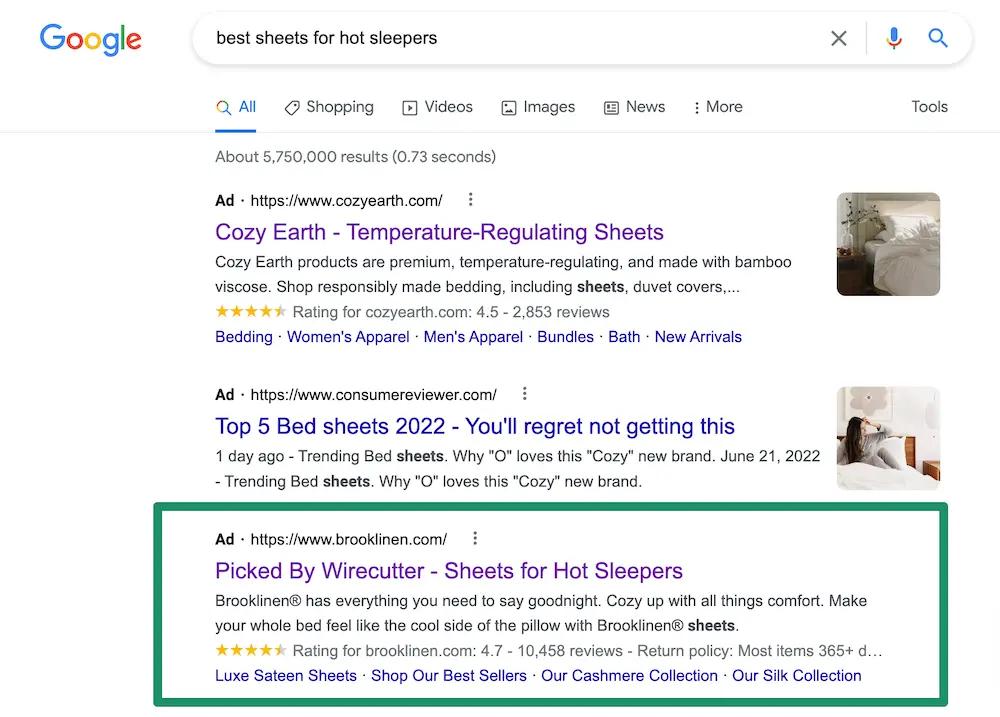Open the Cozy Earth Temperature-Regulating Sheets ad
This screenshot has height=717, width=1000.
[439, 232]
